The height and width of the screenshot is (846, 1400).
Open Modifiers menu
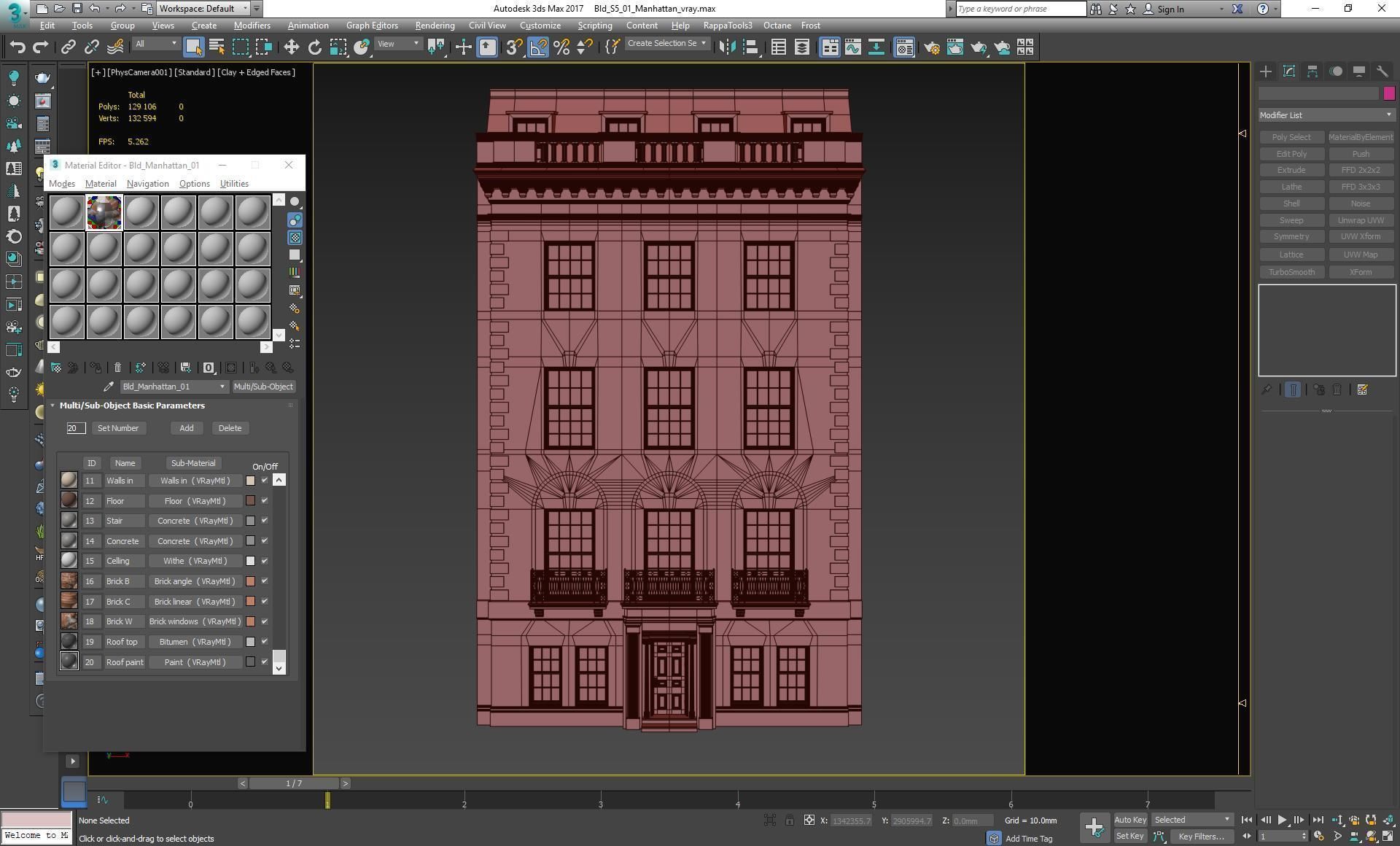[252, 26]
